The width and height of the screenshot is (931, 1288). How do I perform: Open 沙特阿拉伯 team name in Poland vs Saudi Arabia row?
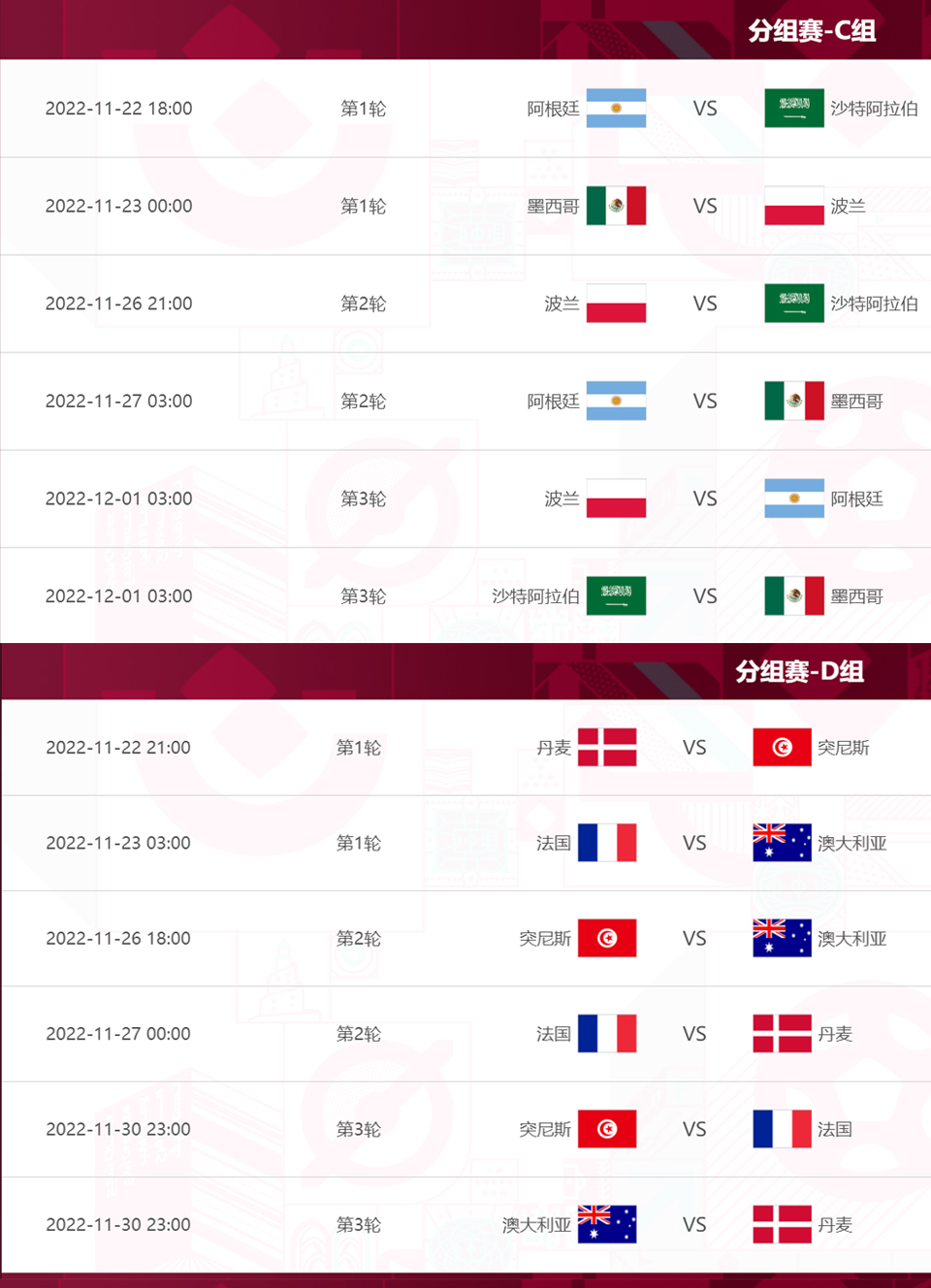coord(874,304)
